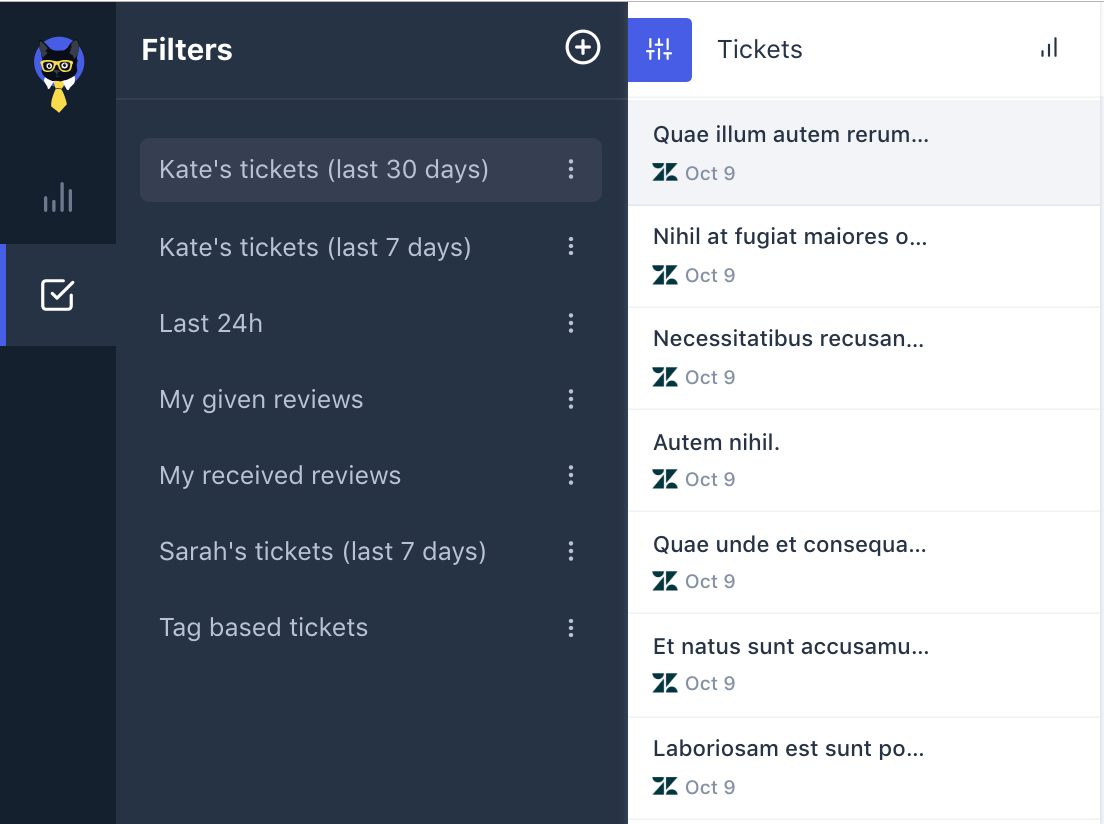Select My received reviews filter
The image size is (1104, 824).
click(x=280, y=475)
